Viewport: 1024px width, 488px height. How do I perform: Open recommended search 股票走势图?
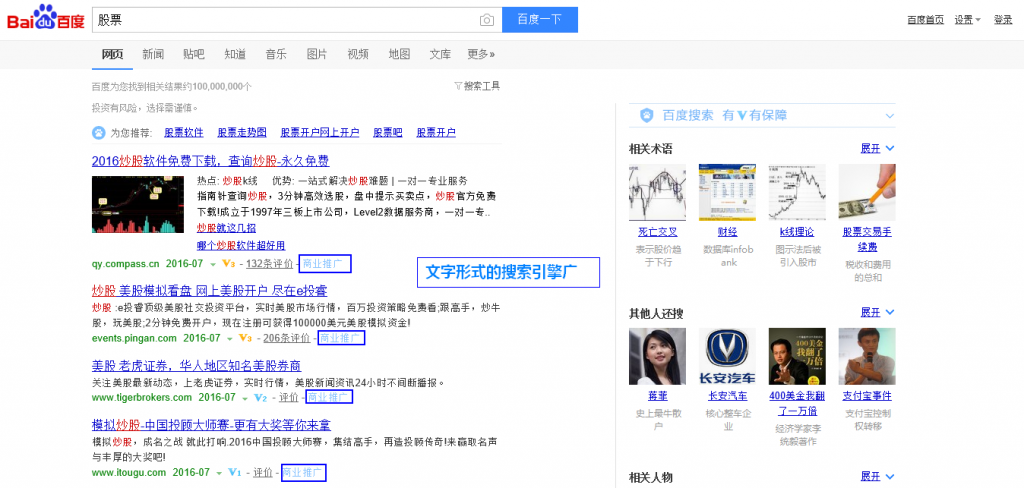[242, 133]
